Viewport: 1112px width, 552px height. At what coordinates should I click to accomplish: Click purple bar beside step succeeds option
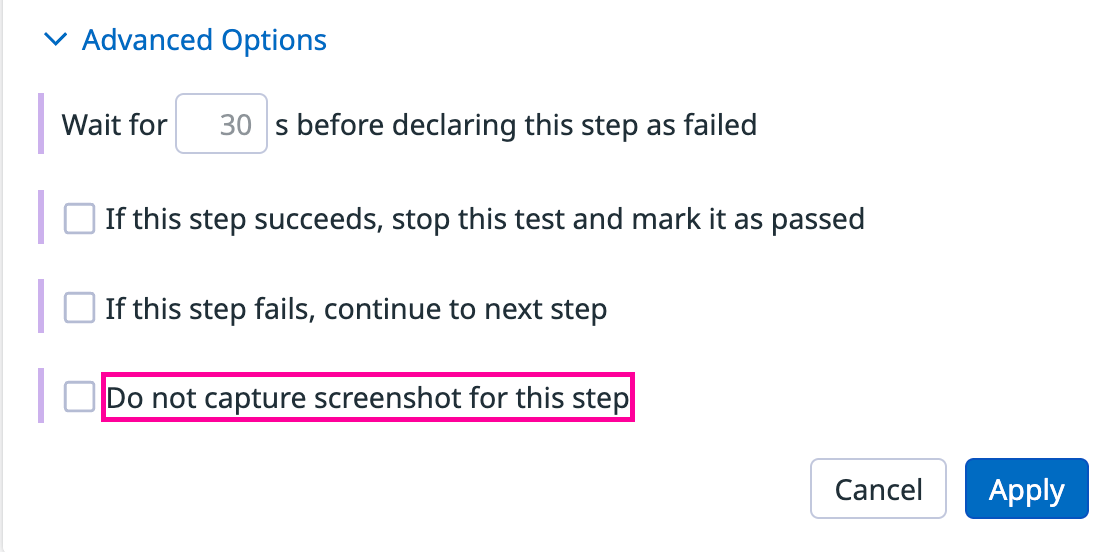[x=41, y=217]
